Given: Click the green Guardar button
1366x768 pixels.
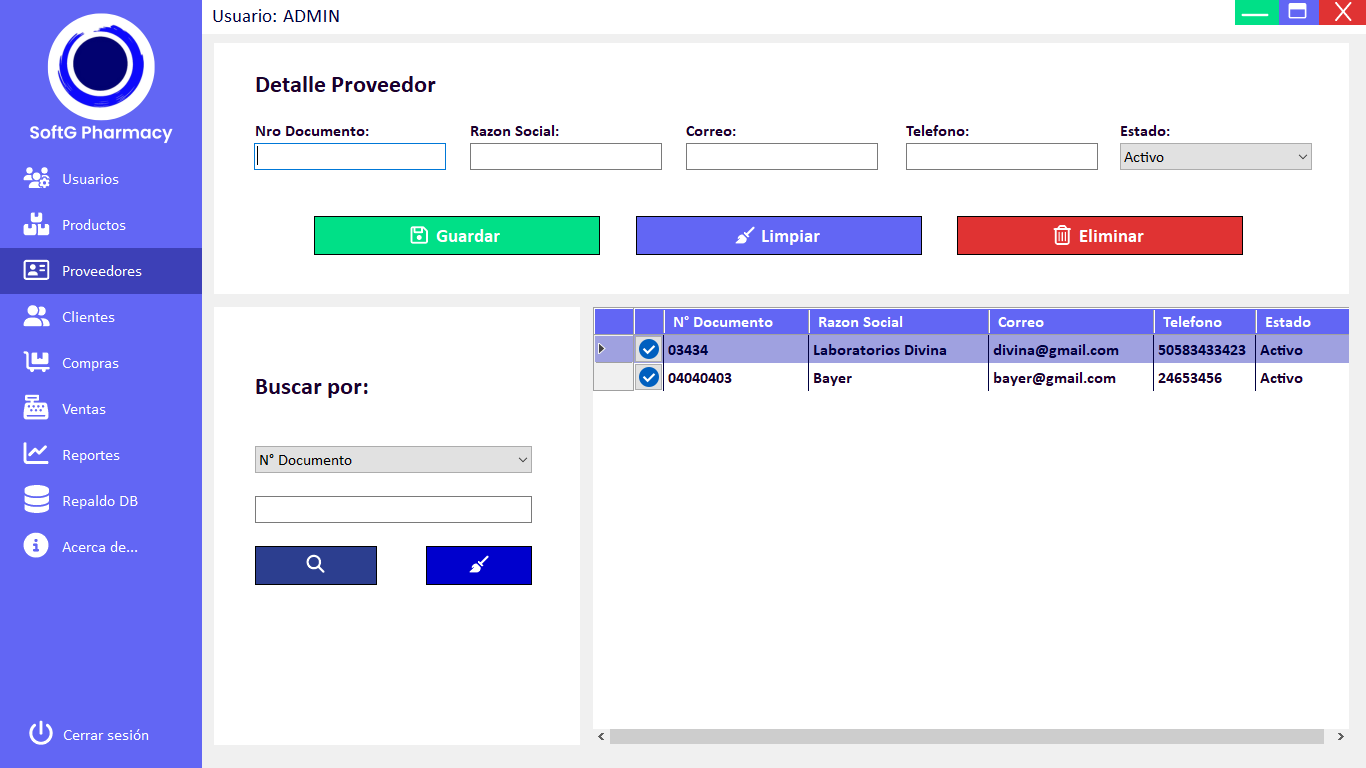Looking at the screenshot, I should 456,236.
